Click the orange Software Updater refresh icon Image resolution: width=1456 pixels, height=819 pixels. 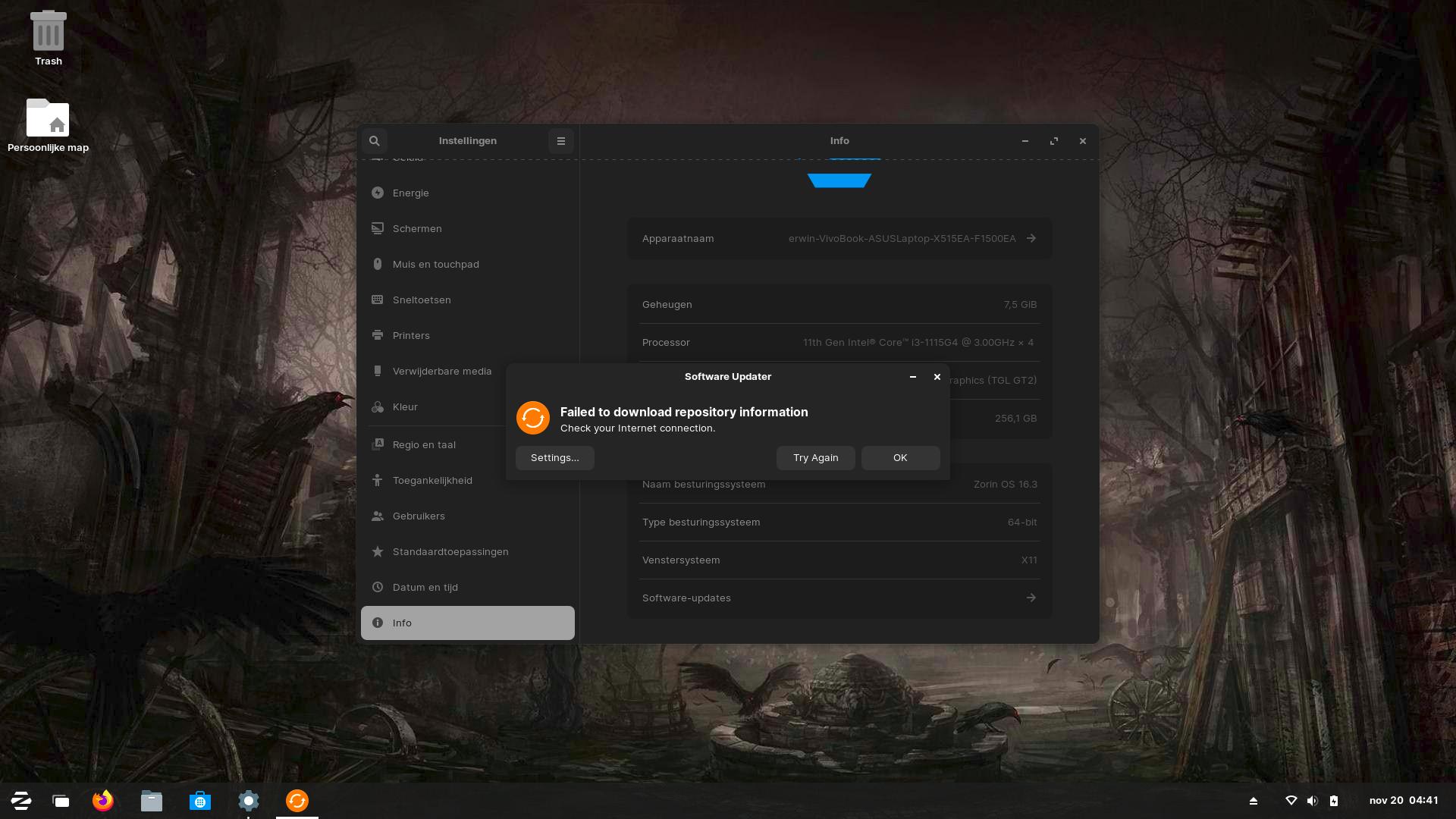[x=533, y=418]
